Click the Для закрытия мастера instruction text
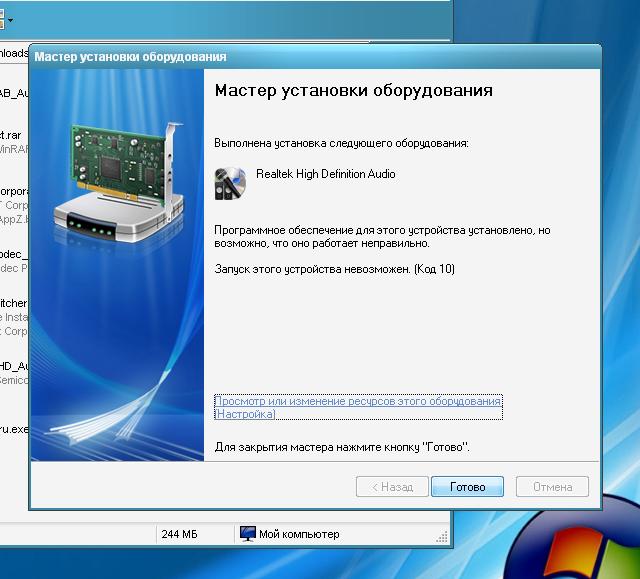The height and width of the screenshot is (579, 640). coord(342,447)
